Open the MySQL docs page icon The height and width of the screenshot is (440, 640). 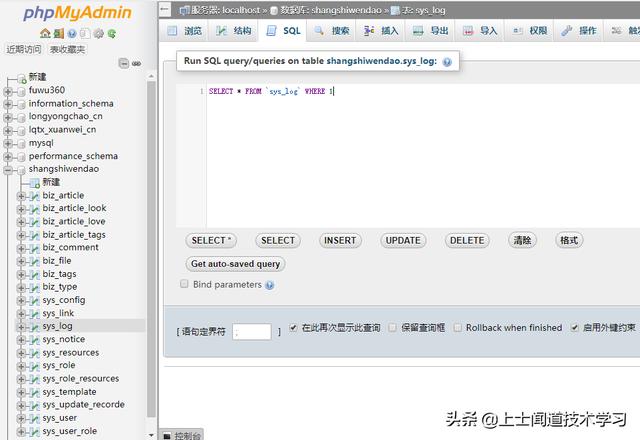point(85,33)
